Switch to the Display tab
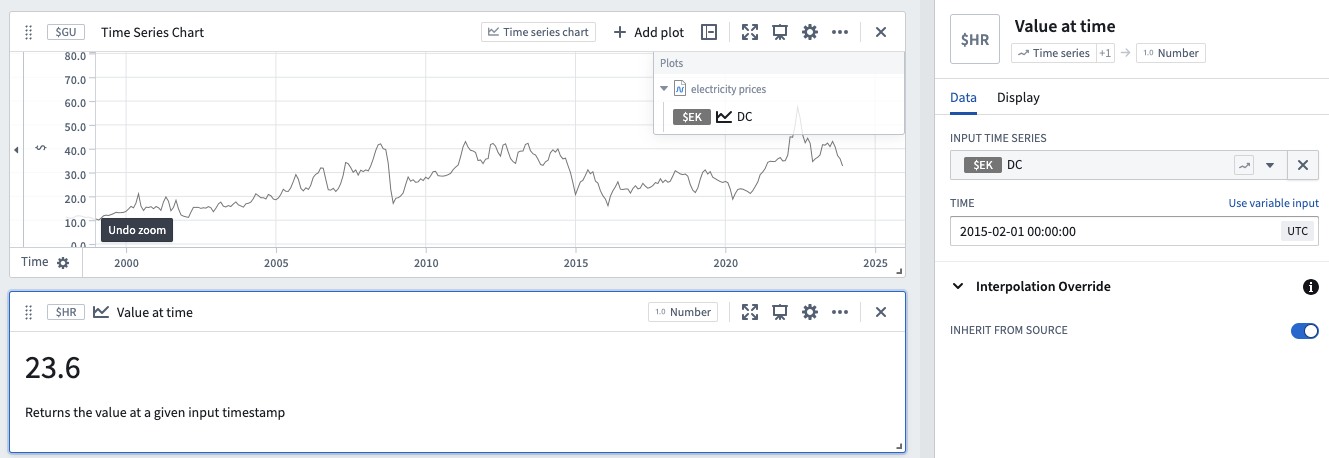This screenshot has width=1329, height=458. (x=1018, y=98)
